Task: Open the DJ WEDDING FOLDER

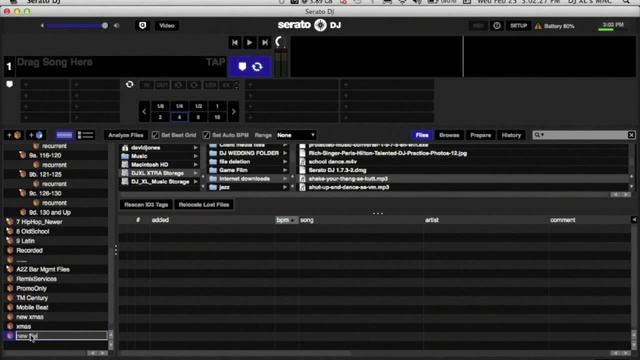Action: click(x=249, y=153)
